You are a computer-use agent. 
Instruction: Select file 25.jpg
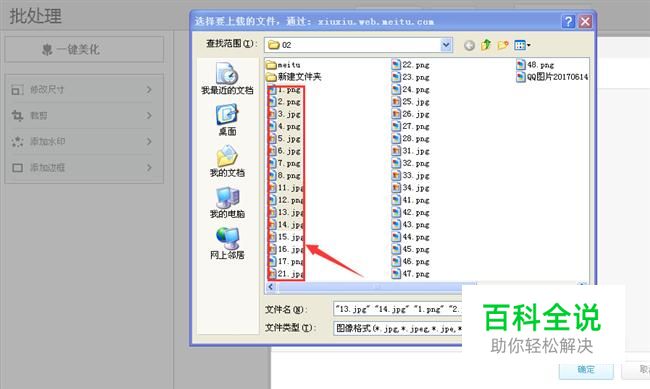411,102
